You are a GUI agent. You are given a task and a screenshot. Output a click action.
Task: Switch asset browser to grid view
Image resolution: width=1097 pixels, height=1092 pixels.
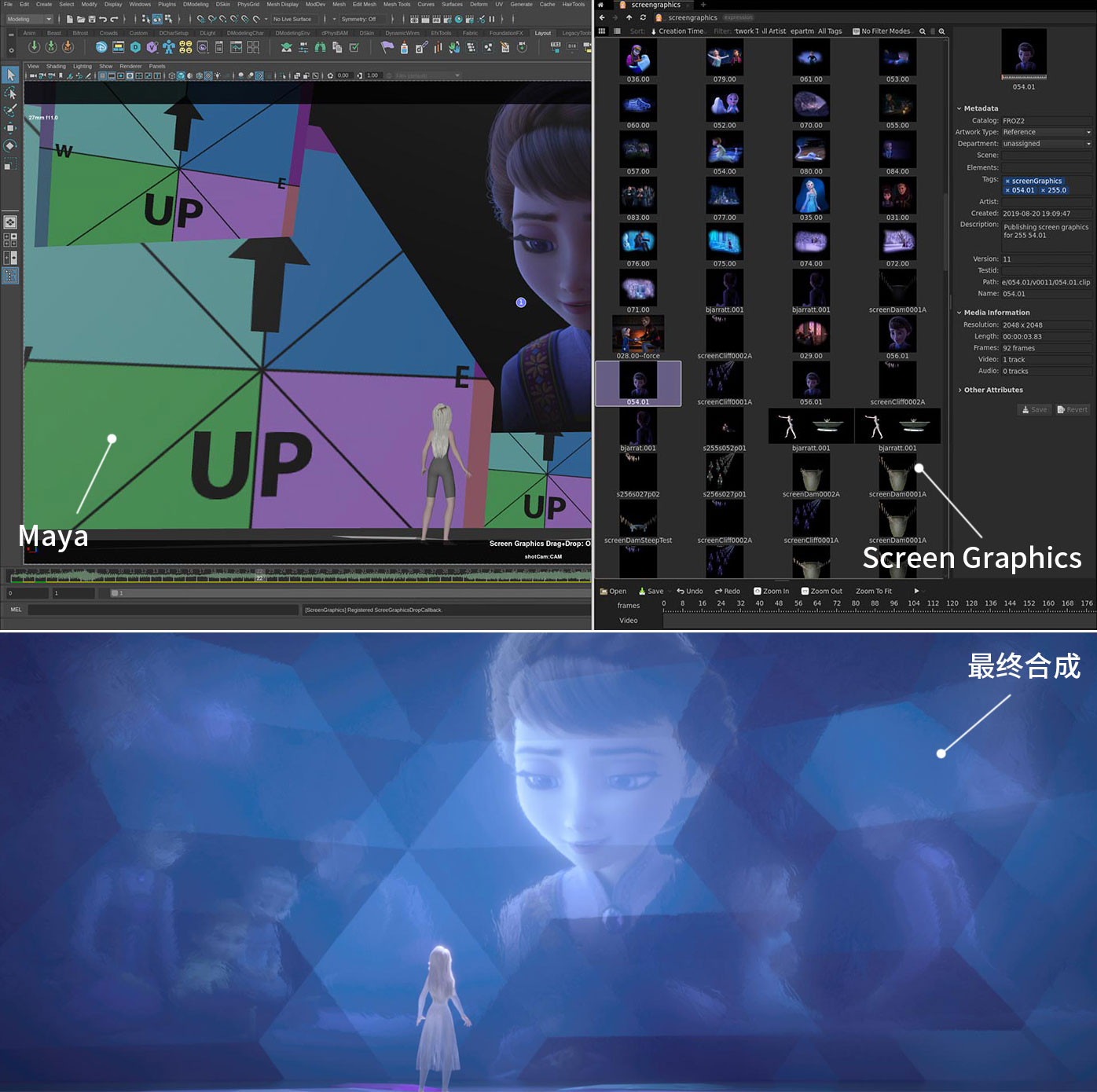(x=602, y=31)
